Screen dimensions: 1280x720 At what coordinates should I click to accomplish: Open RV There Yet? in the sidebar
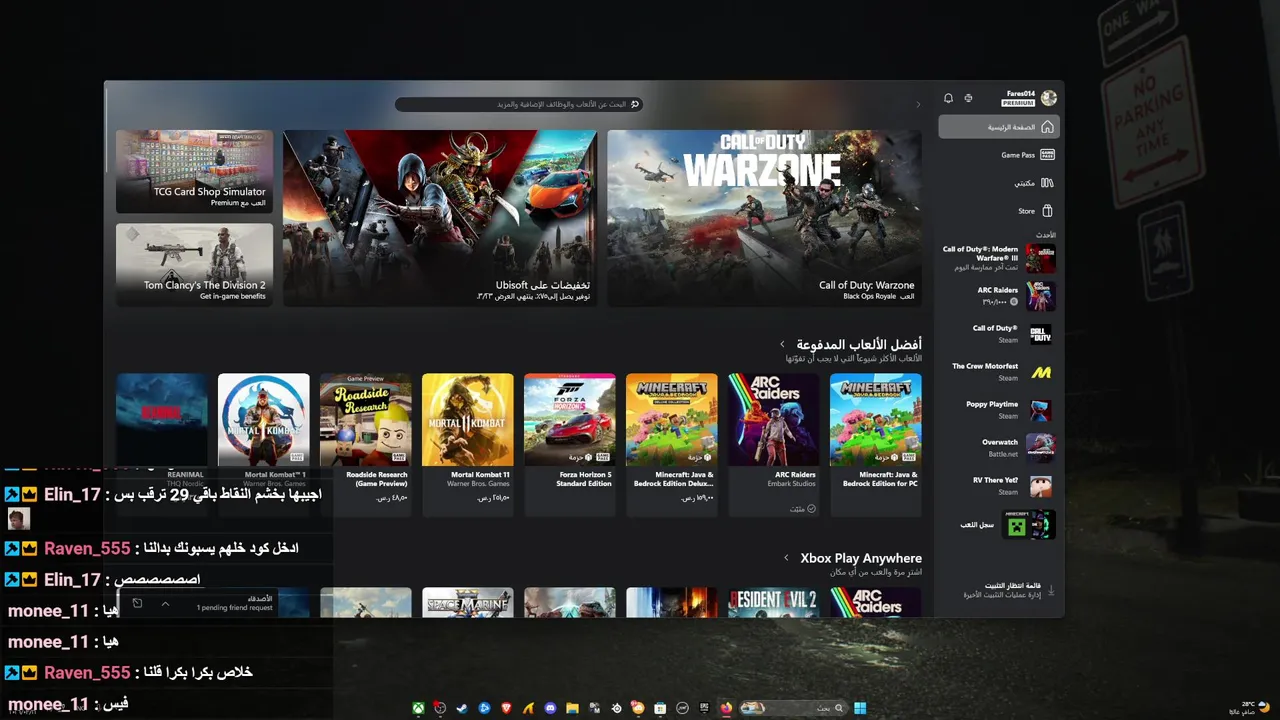[x=999, y=486]
